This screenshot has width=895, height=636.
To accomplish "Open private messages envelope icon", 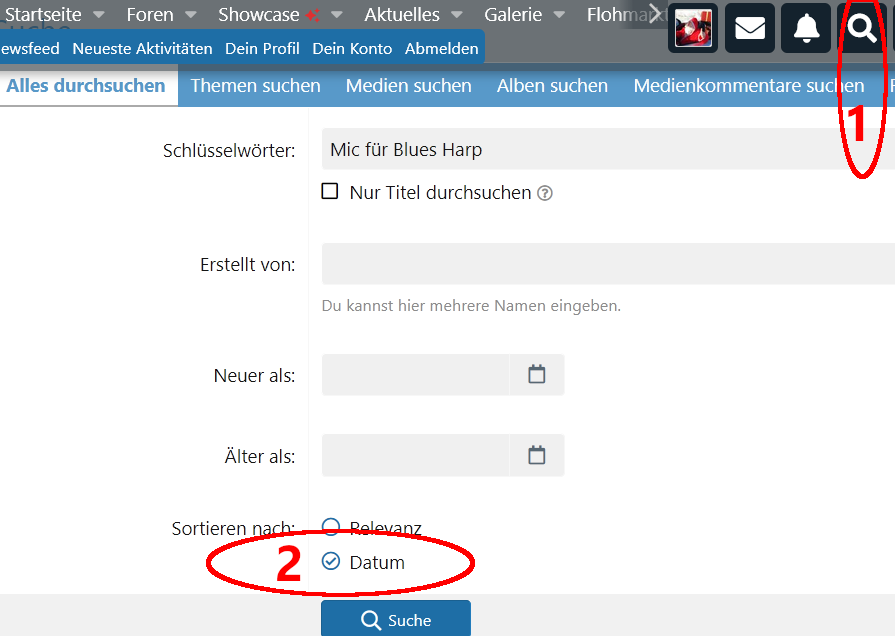I will click(x=749, y=27).
